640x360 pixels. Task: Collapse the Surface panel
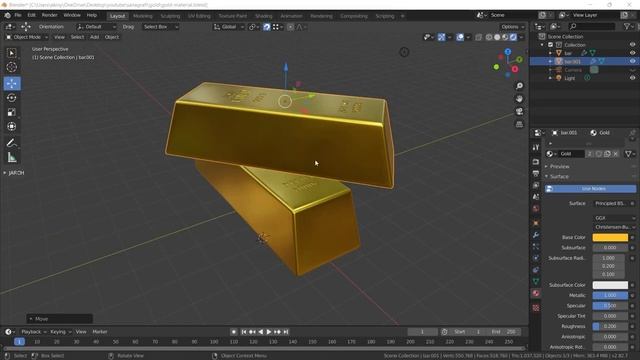pyautogui.click(x=559, y=176)
